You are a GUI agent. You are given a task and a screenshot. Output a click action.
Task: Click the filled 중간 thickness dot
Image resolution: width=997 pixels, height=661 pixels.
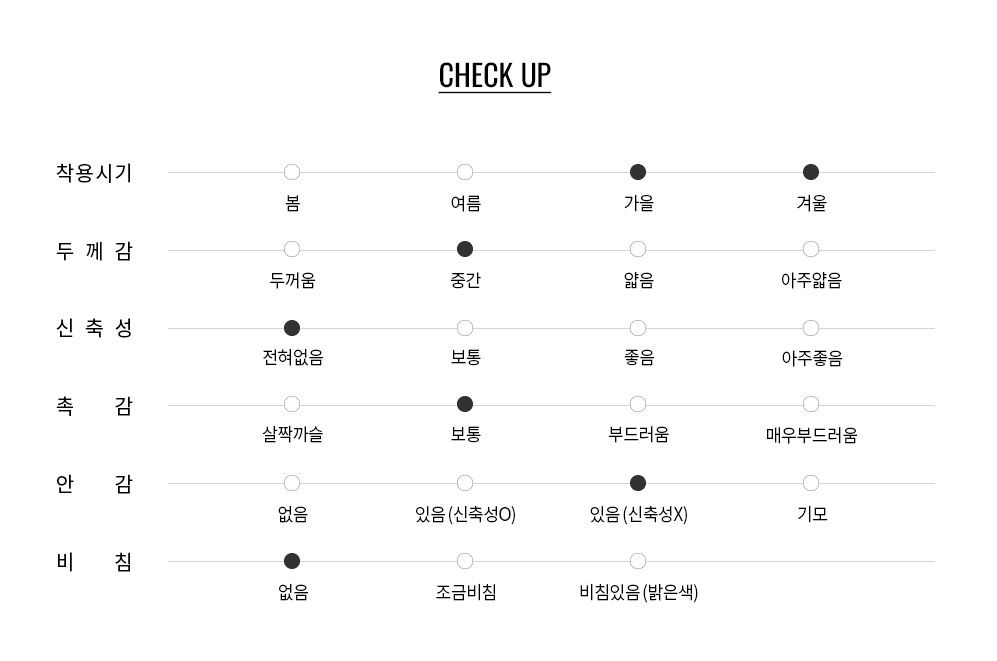click(x=465, y=249)
